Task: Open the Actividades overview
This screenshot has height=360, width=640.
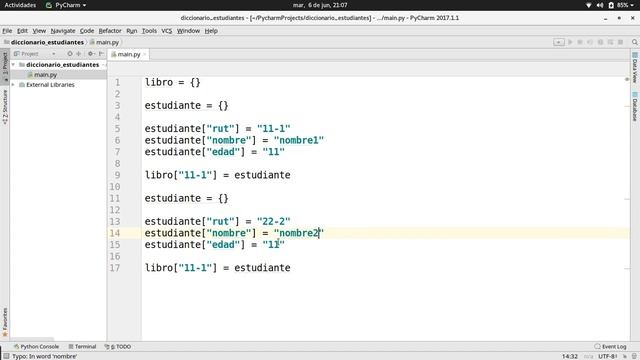Action: click(x=20, y=5)
